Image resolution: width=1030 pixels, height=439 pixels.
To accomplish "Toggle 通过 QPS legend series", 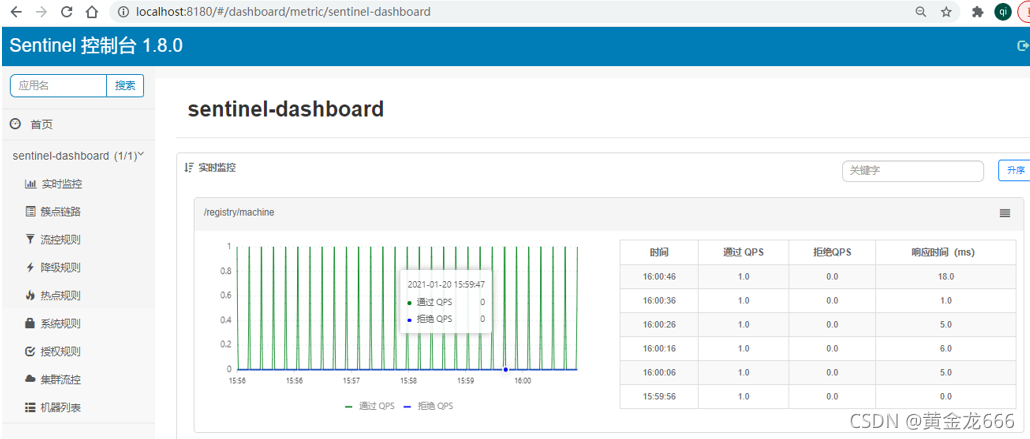I will click(x=370, y=406).
